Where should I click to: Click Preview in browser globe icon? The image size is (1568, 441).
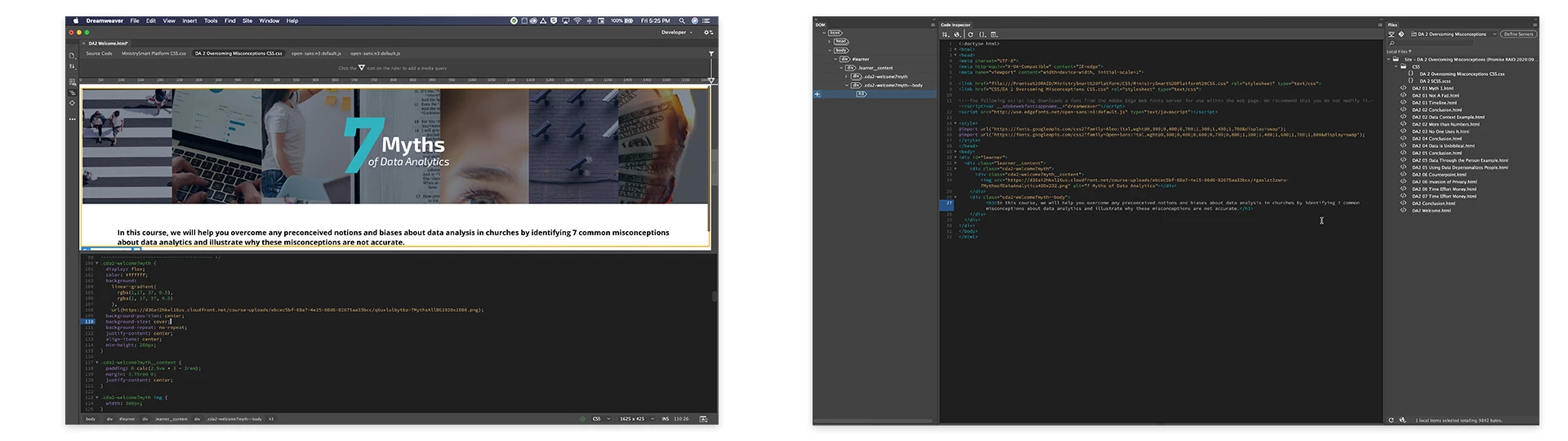click(x=957, y=34)
